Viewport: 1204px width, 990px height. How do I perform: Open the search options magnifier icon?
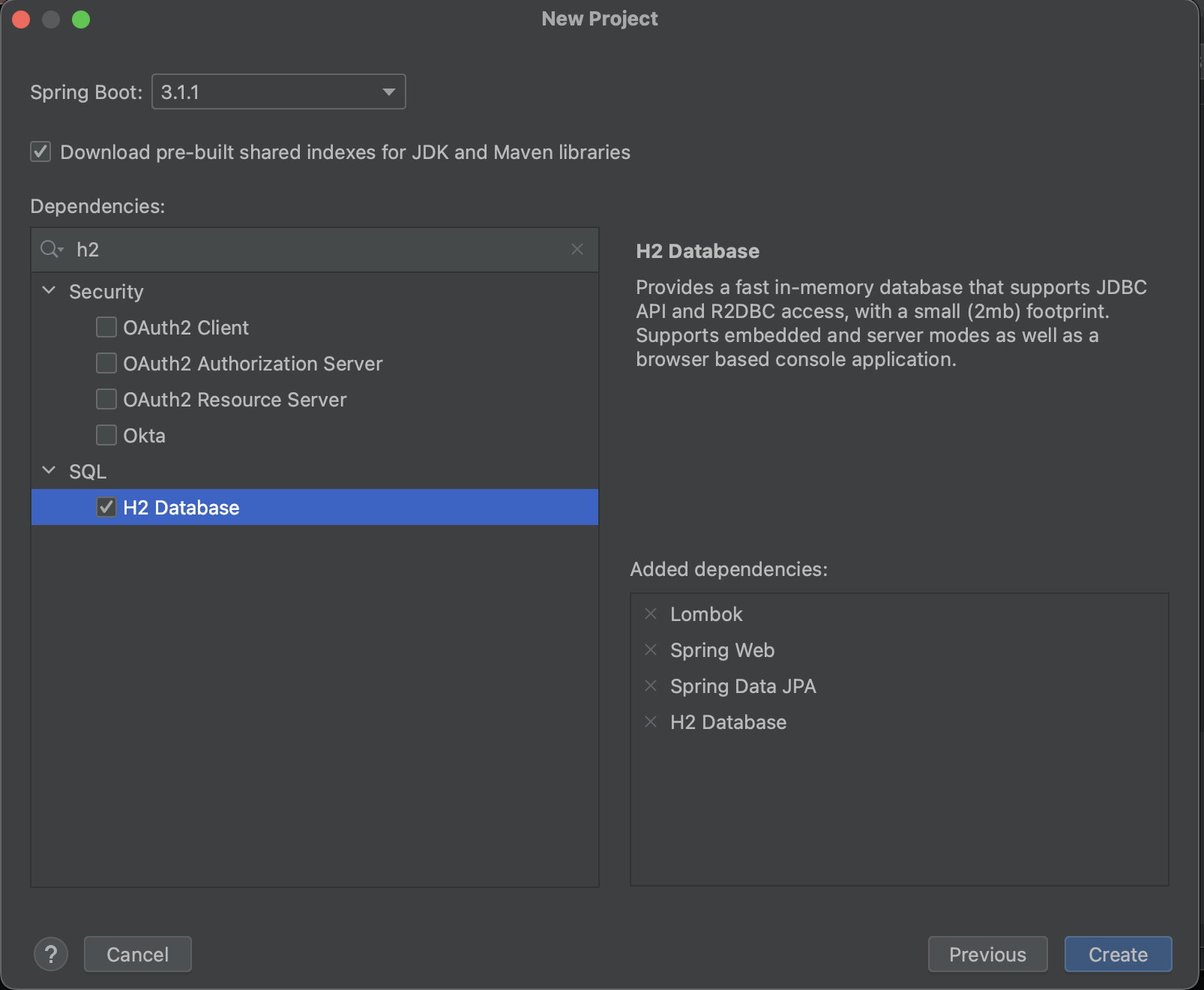(52, 250)
